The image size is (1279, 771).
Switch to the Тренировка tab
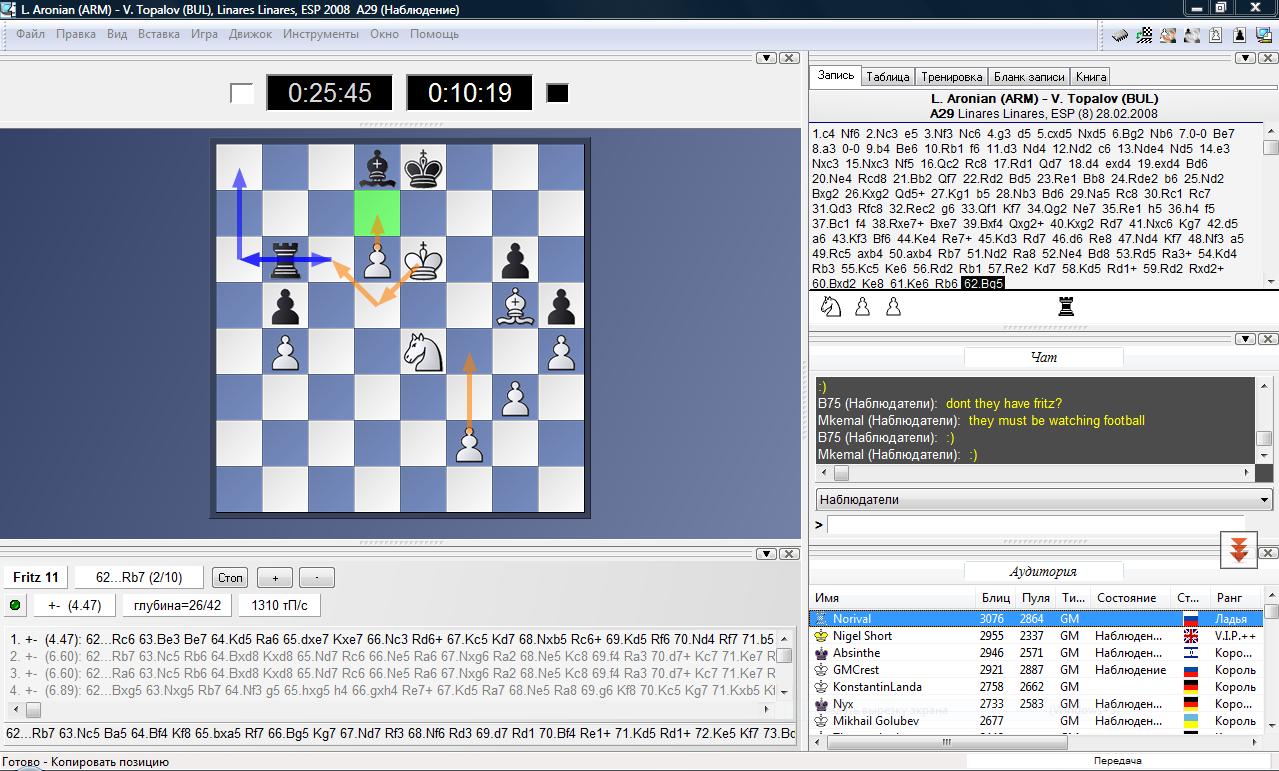951,77
